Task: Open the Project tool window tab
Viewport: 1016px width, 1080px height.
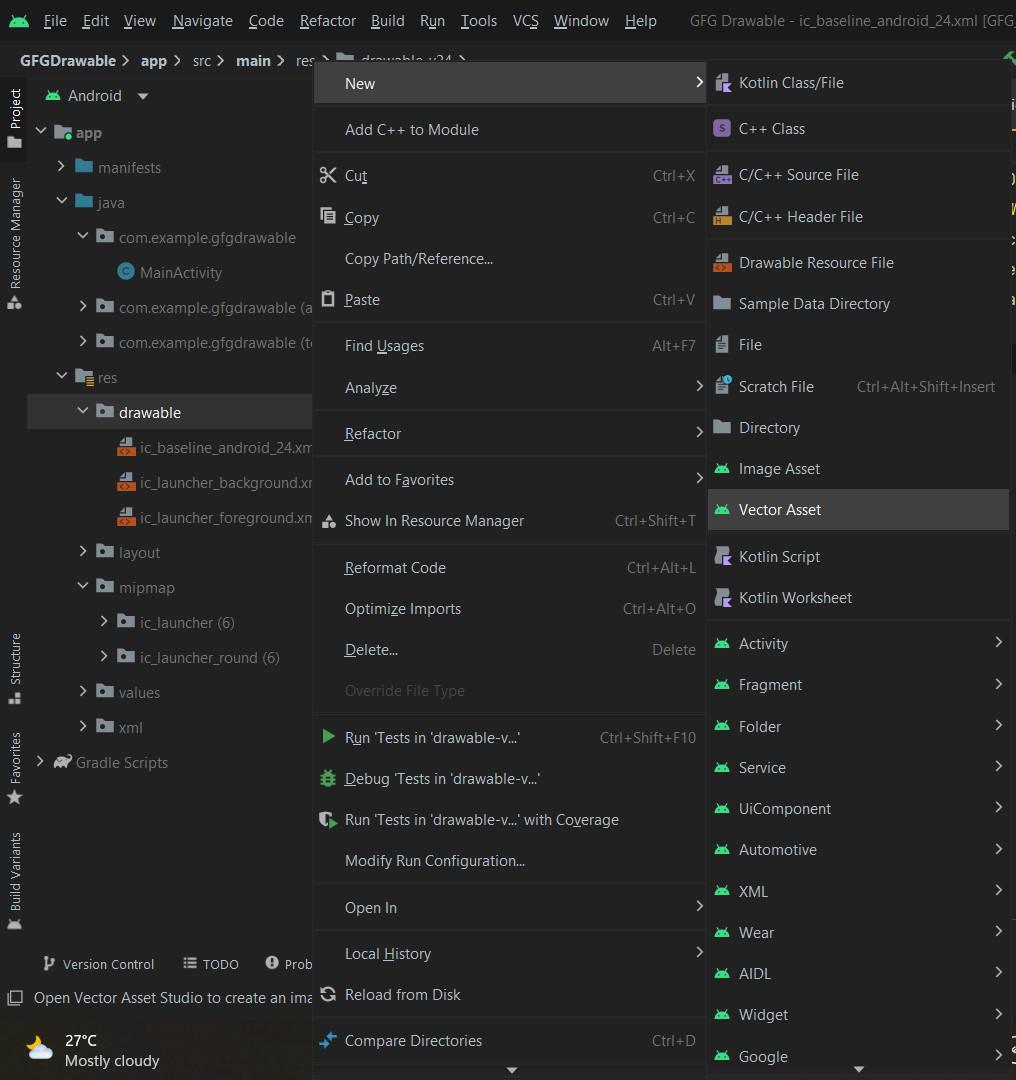Action: click(x=14, y=118)
